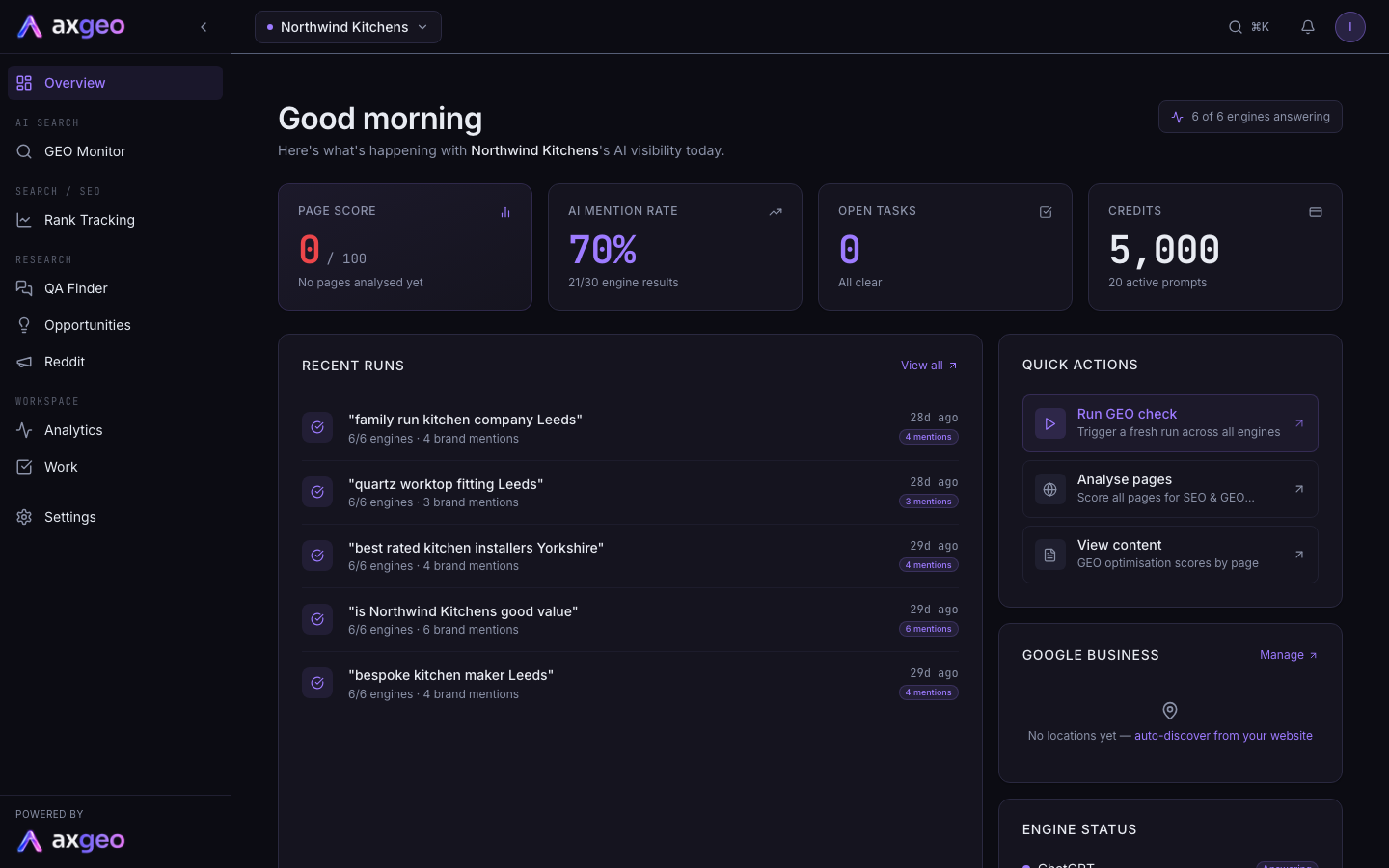Click the play icon for Run GEO check

coord(1050,423)
